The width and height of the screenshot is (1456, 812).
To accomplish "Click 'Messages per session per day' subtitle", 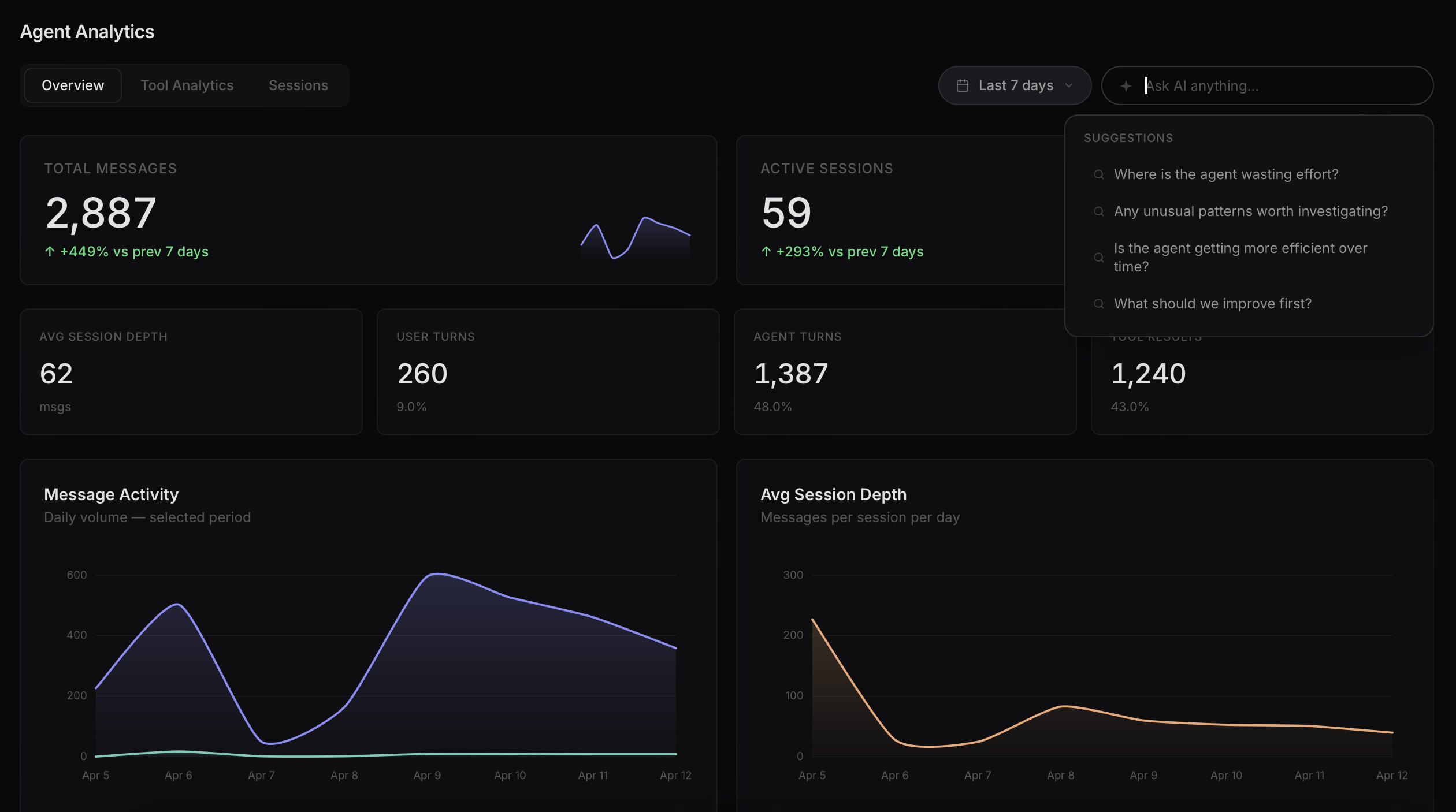I will pos(860,517).
